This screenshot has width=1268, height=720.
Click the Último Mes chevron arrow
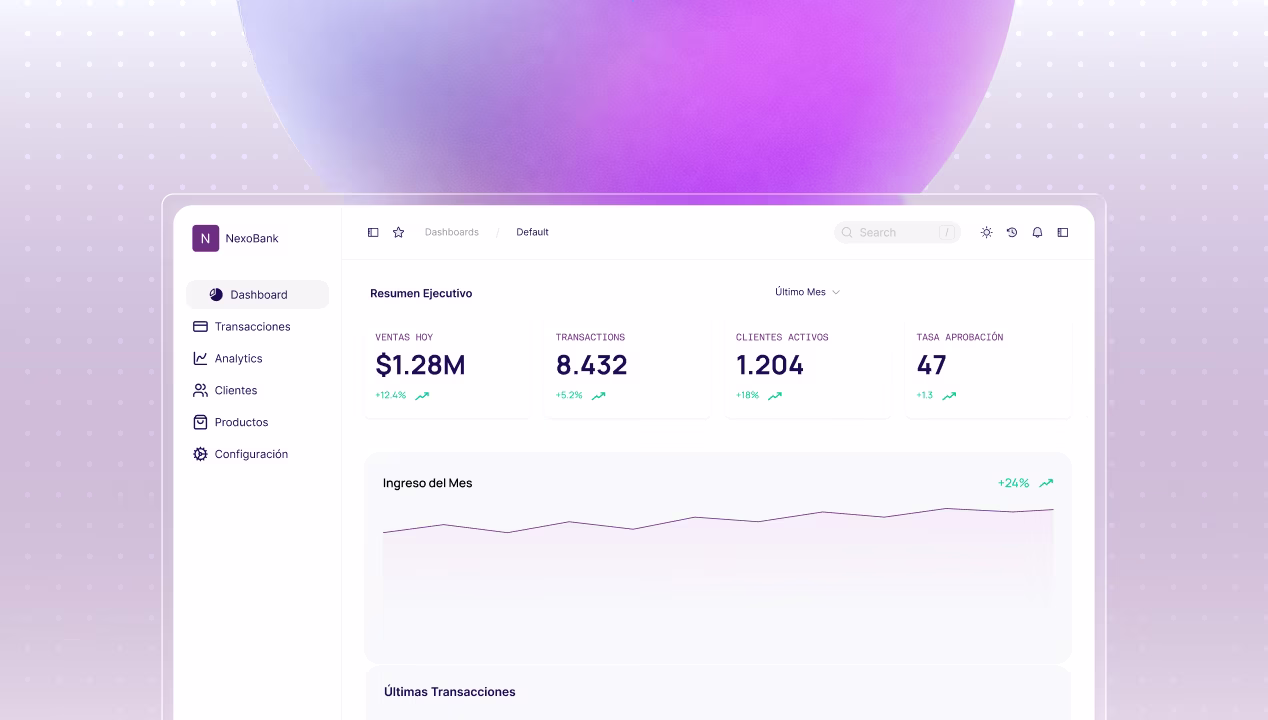pos(836,292)
